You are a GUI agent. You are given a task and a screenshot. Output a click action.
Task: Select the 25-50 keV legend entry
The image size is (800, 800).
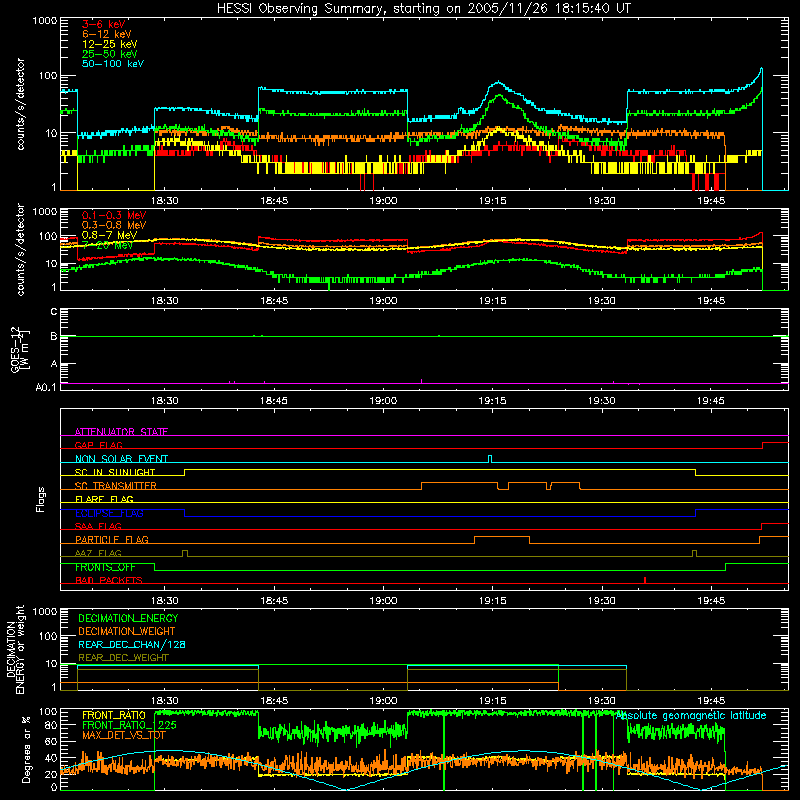tap(110, 54)
